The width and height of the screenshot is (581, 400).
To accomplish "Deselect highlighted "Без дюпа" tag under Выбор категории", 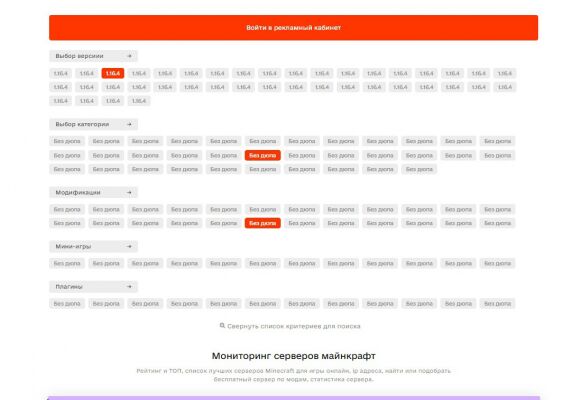I will (263, 155).
